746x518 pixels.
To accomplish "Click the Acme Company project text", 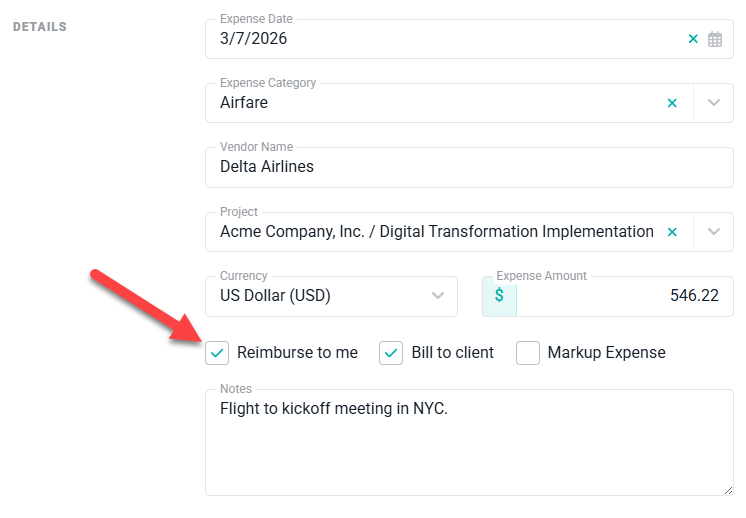I will click(x=437, y=232).
